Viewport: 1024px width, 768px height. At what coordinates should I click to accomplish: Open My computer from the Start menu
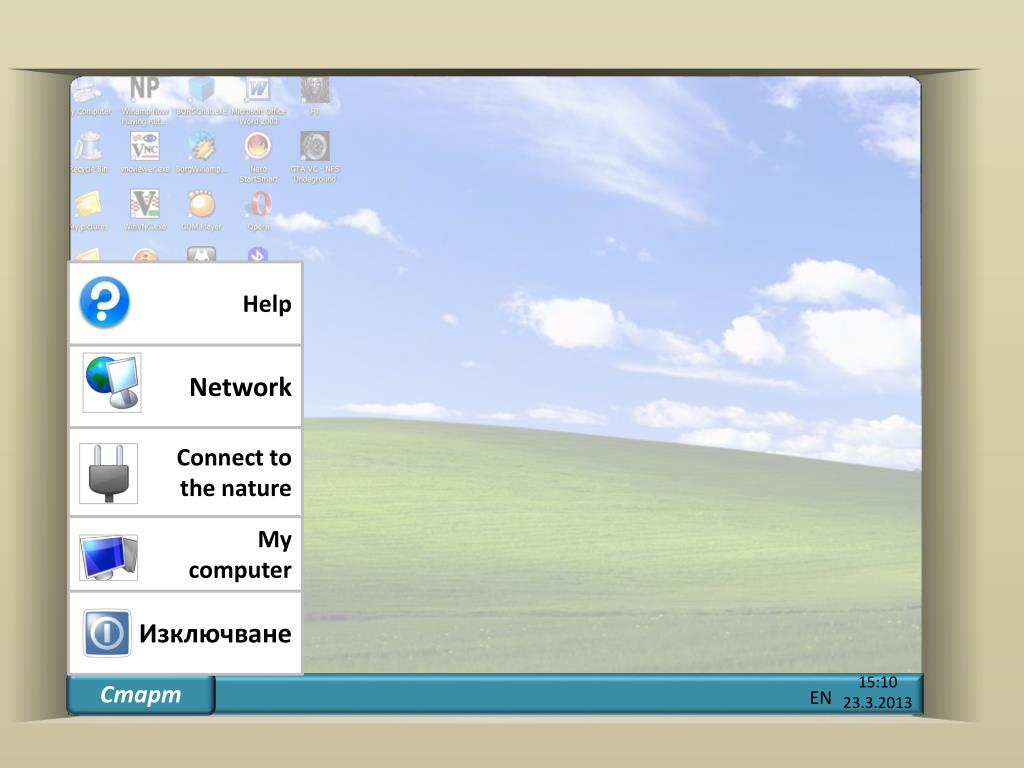pos(185,554)
